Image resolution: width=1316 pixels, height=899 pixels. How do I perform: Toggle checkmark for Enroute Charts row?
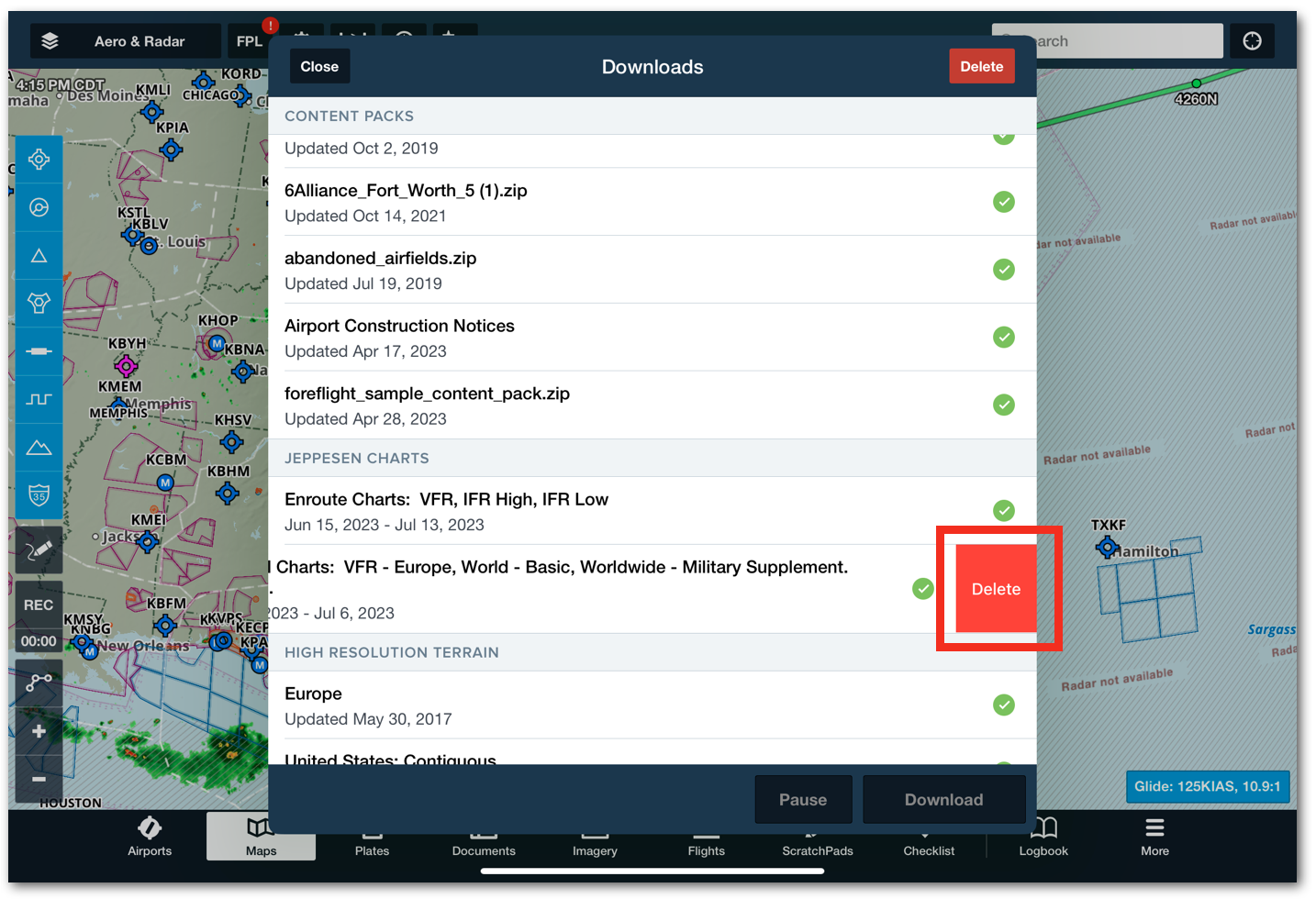pos(1004,510)
